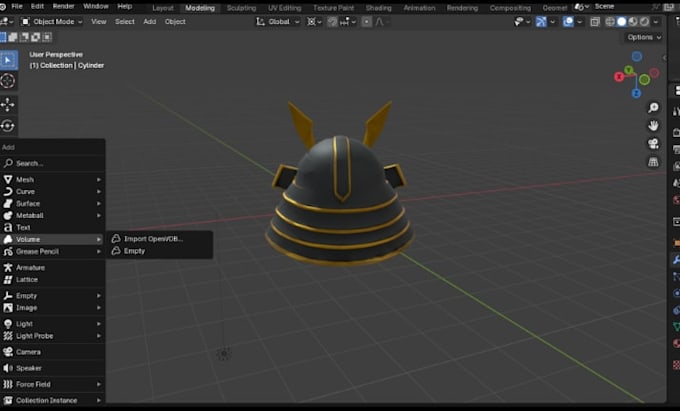Switch to the Layout workspace tab
This screenshot has height=411, width=680.
163,8
